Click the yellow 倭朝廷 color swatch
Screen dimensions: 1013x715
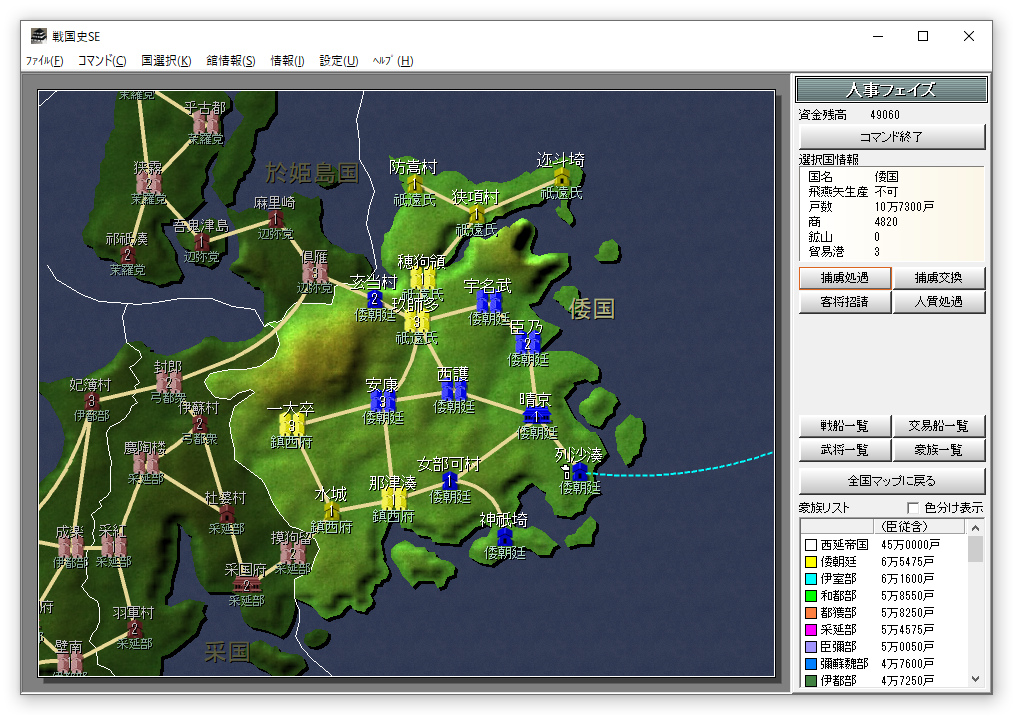810,563
